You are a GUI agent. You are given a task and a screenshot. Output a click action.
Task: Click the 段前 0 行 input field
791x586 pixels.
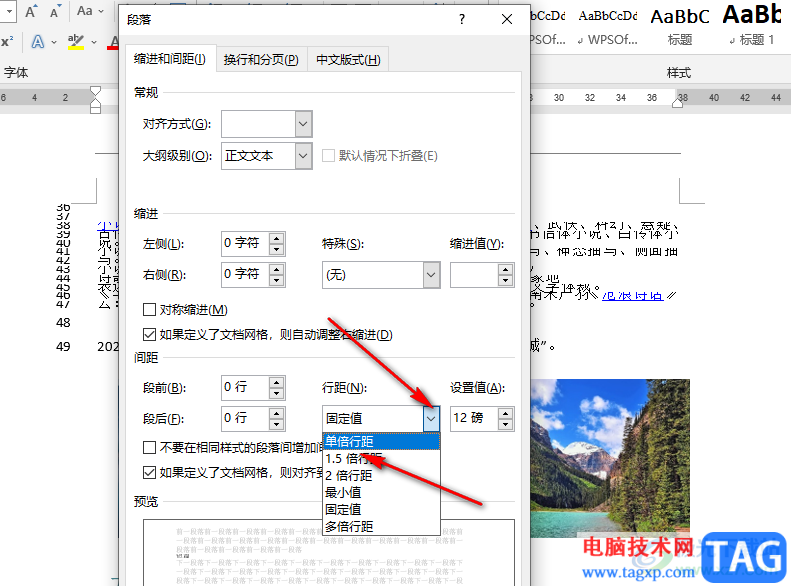pos(245,388)
